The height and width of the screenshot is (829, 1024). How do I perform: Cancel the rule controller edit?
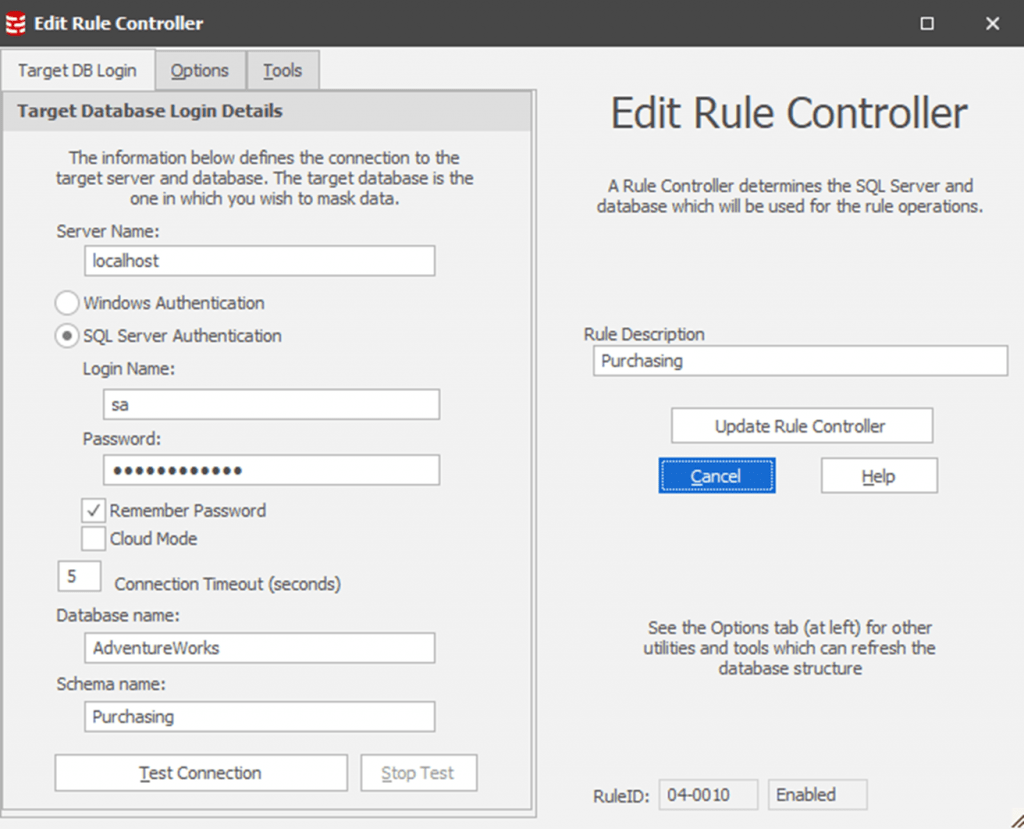(716, 475)
